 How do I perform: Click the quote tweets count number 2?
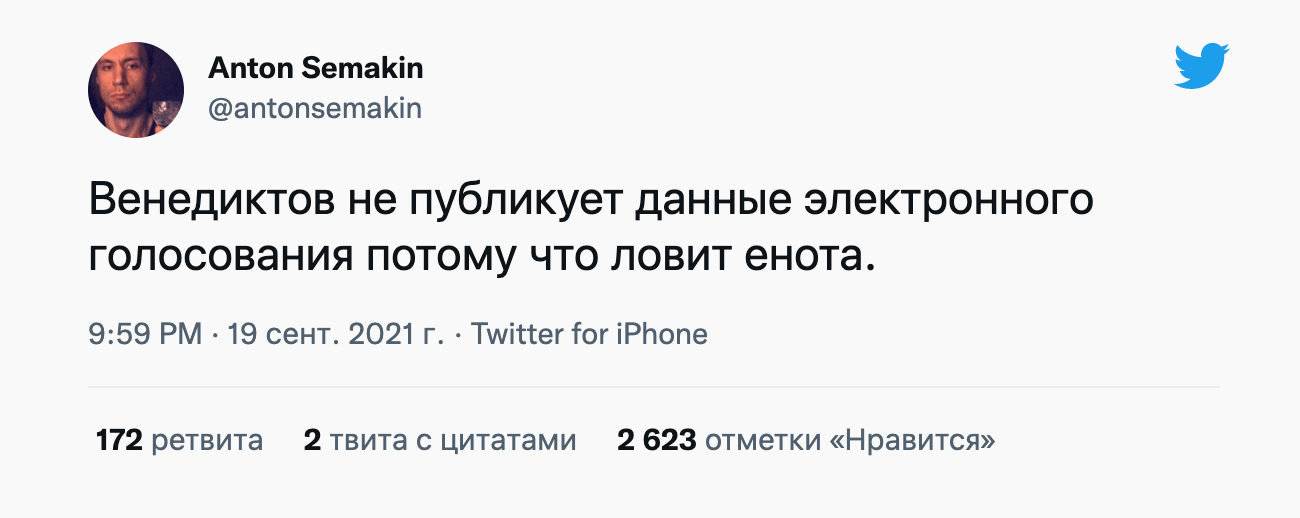point(312,440)
